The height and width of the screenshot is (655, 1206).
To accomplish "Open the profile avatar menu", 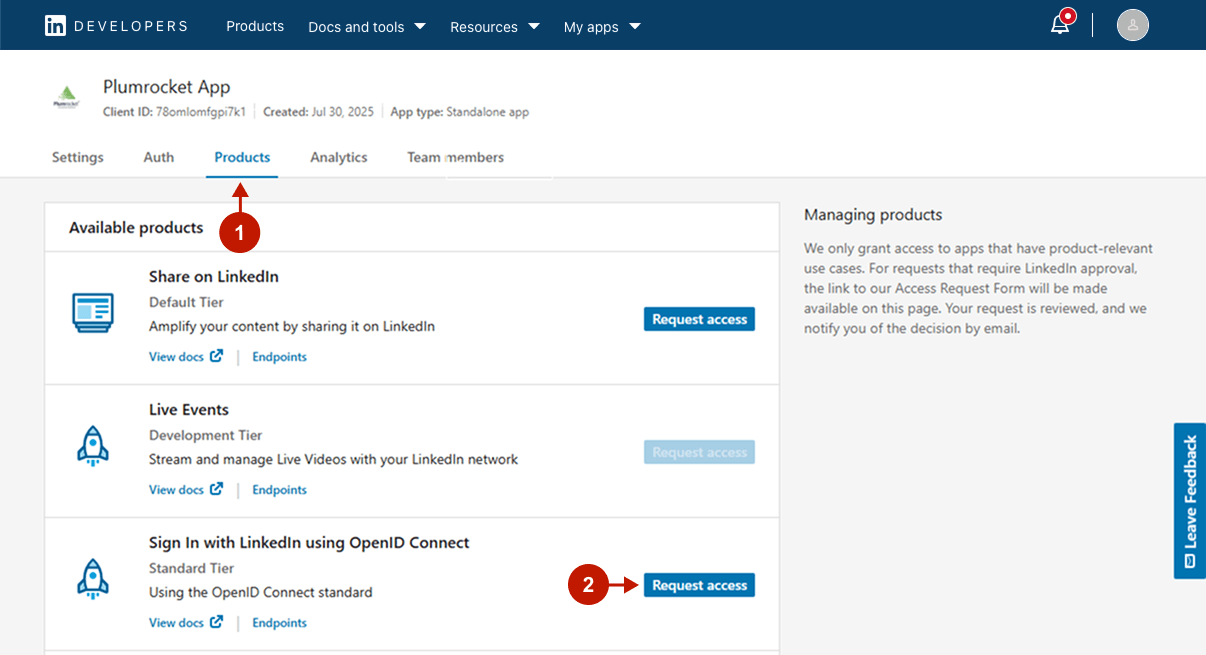I will [1132, 25].
